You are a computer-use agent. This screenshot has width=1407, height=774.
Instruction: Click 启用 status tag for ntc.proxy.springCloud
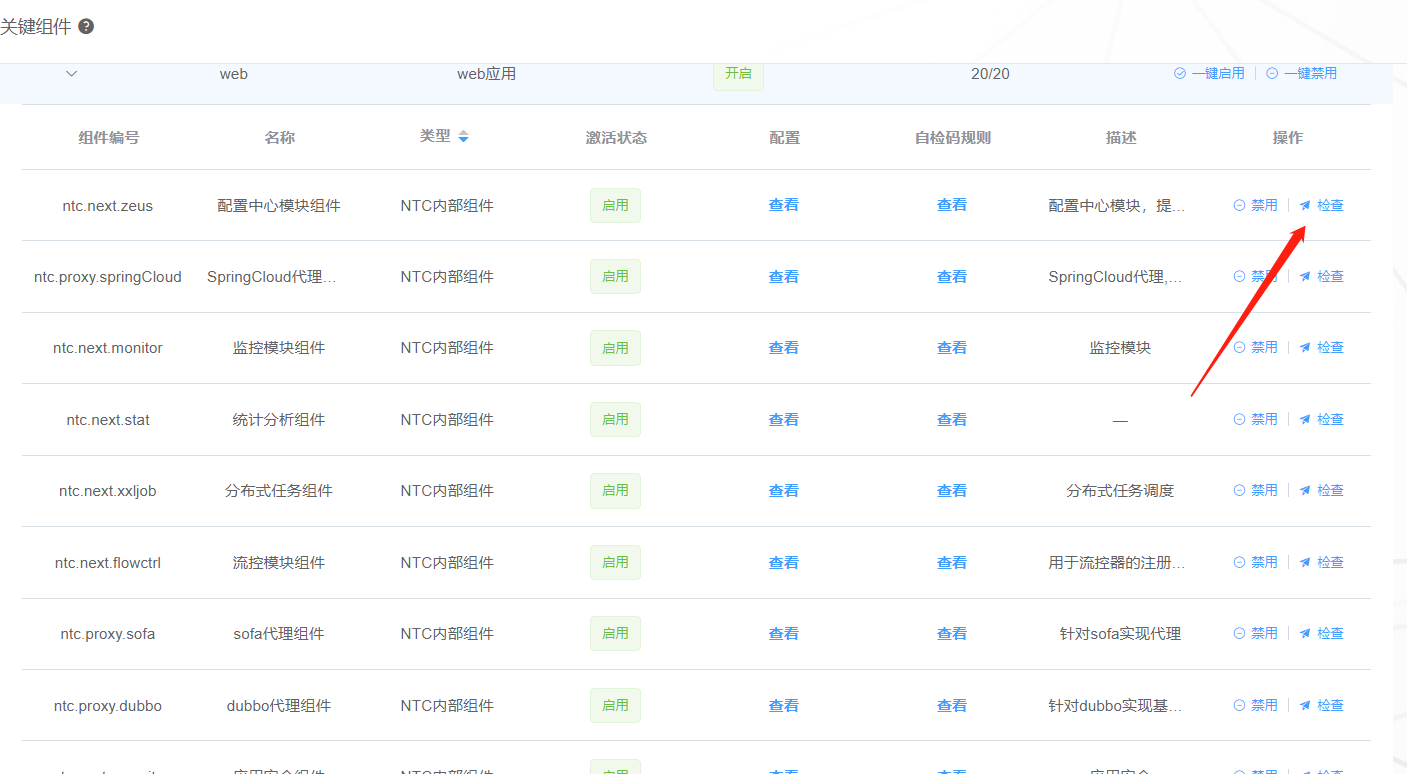(x=615, y=276)
